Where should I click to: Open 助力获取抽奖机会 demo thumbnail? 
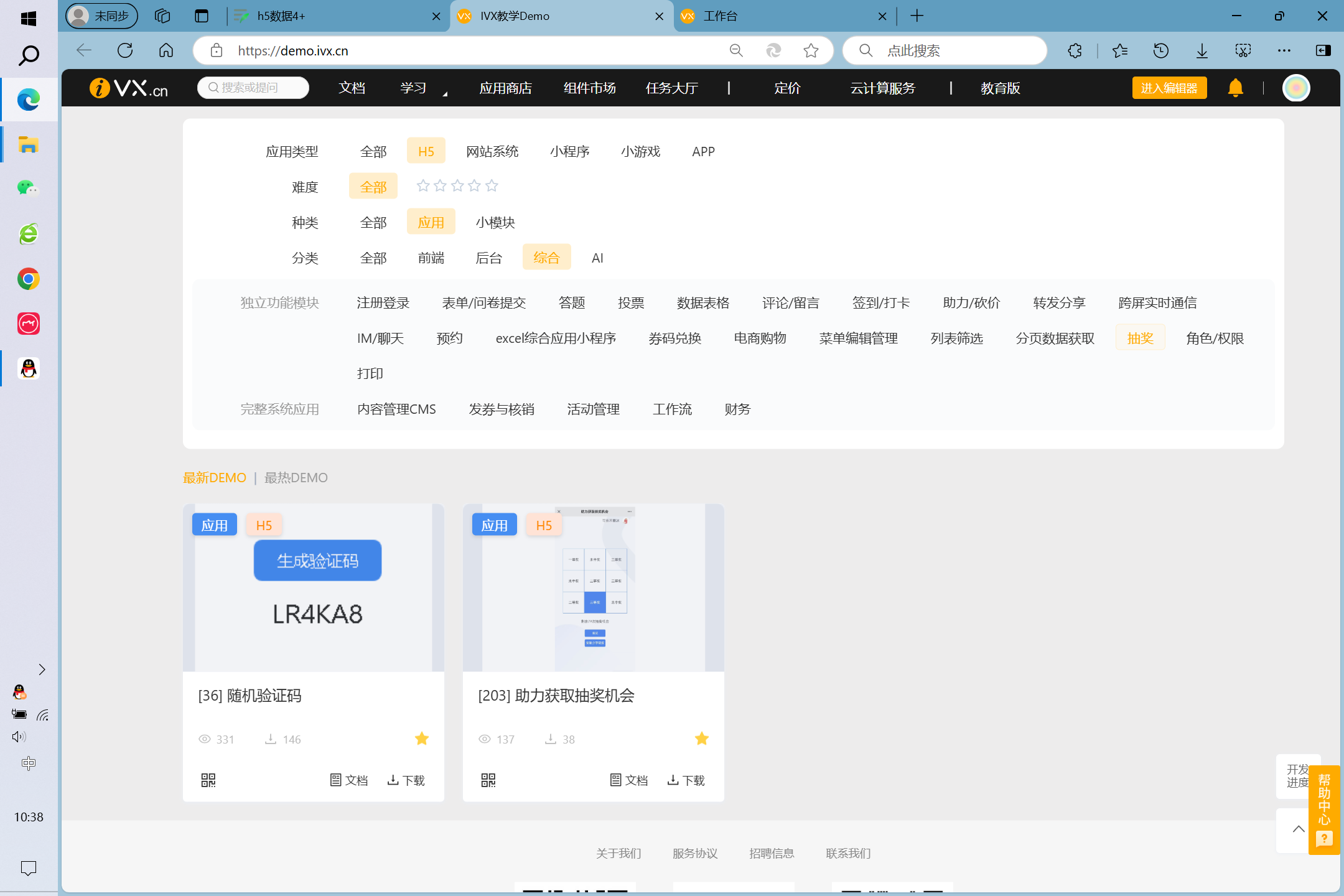(x=594, y=587)
